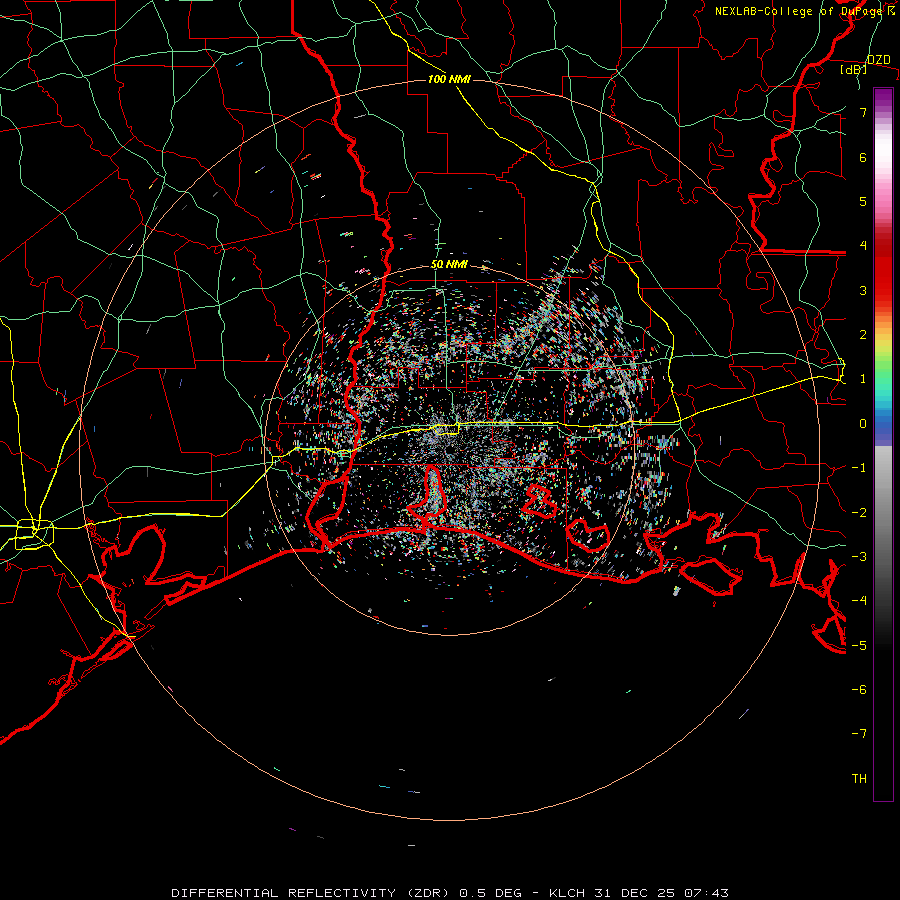The image size is (900, 900).
Task: Click the 0 value on the color scale
Action: pyautogui.click(x=863, y=424)
